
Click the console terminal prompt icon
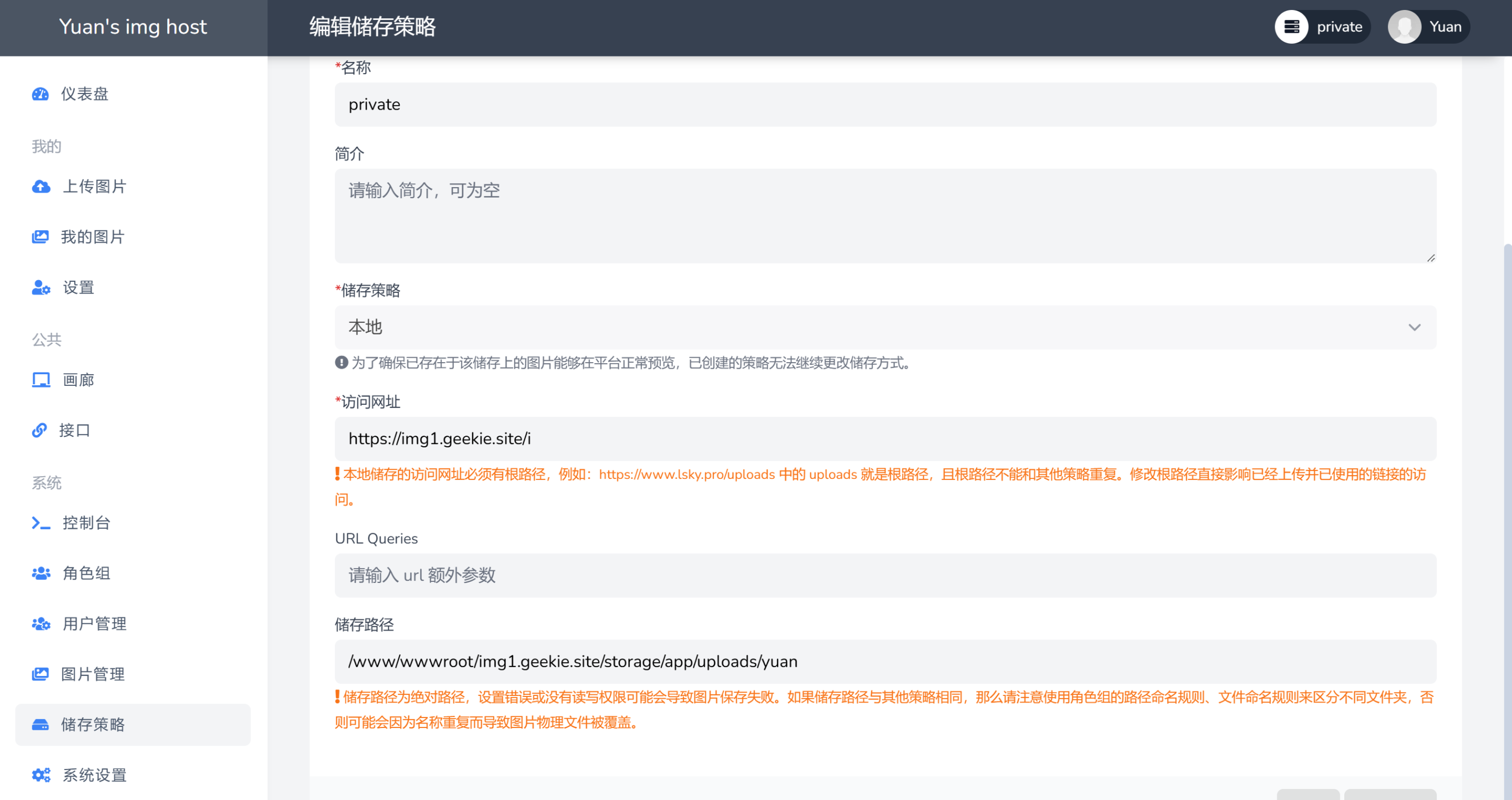(x=40, y=523)
